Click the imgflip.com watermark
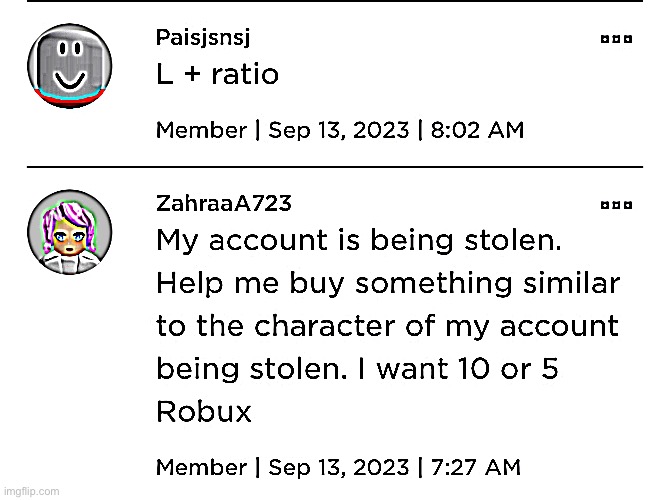Screen dimensions: 669x500 click(32, 491)
